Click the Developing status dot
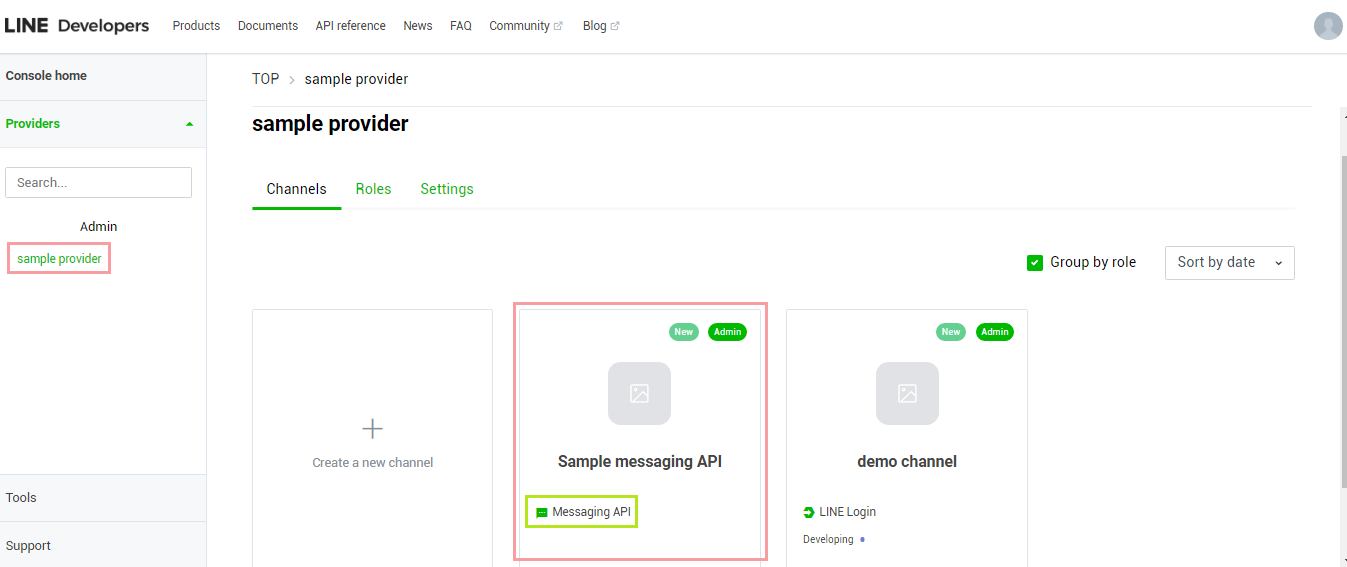This screenshot has width=1347, height=567. tap(862, 540)
